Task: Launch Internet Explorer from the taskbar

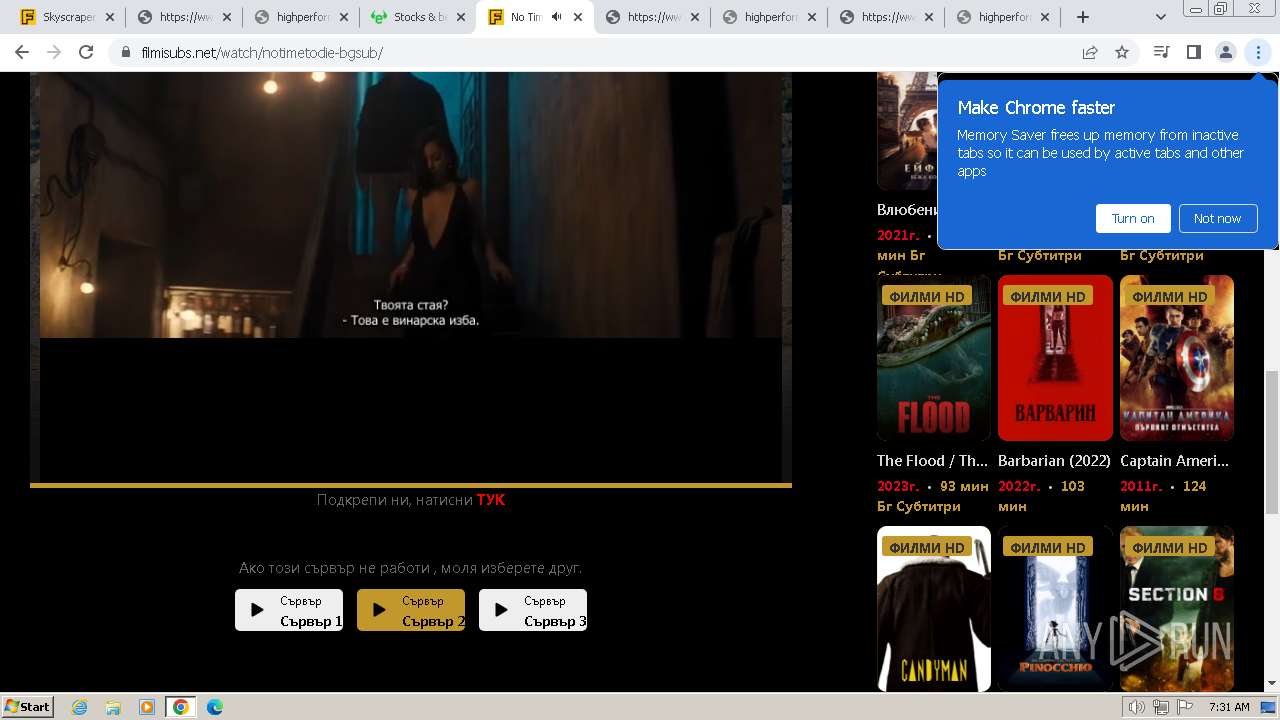Action: [79, 707]
